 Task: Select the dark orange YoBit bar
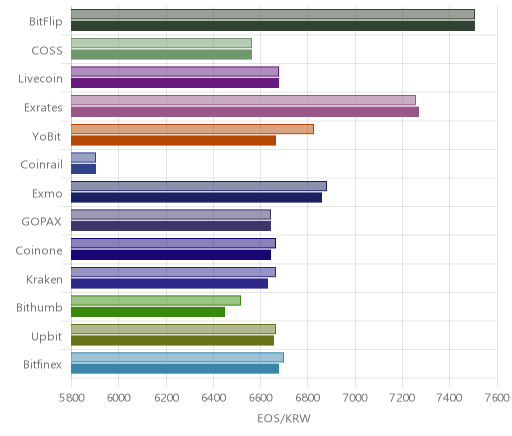pyautogui.click(x=173, y=141)
